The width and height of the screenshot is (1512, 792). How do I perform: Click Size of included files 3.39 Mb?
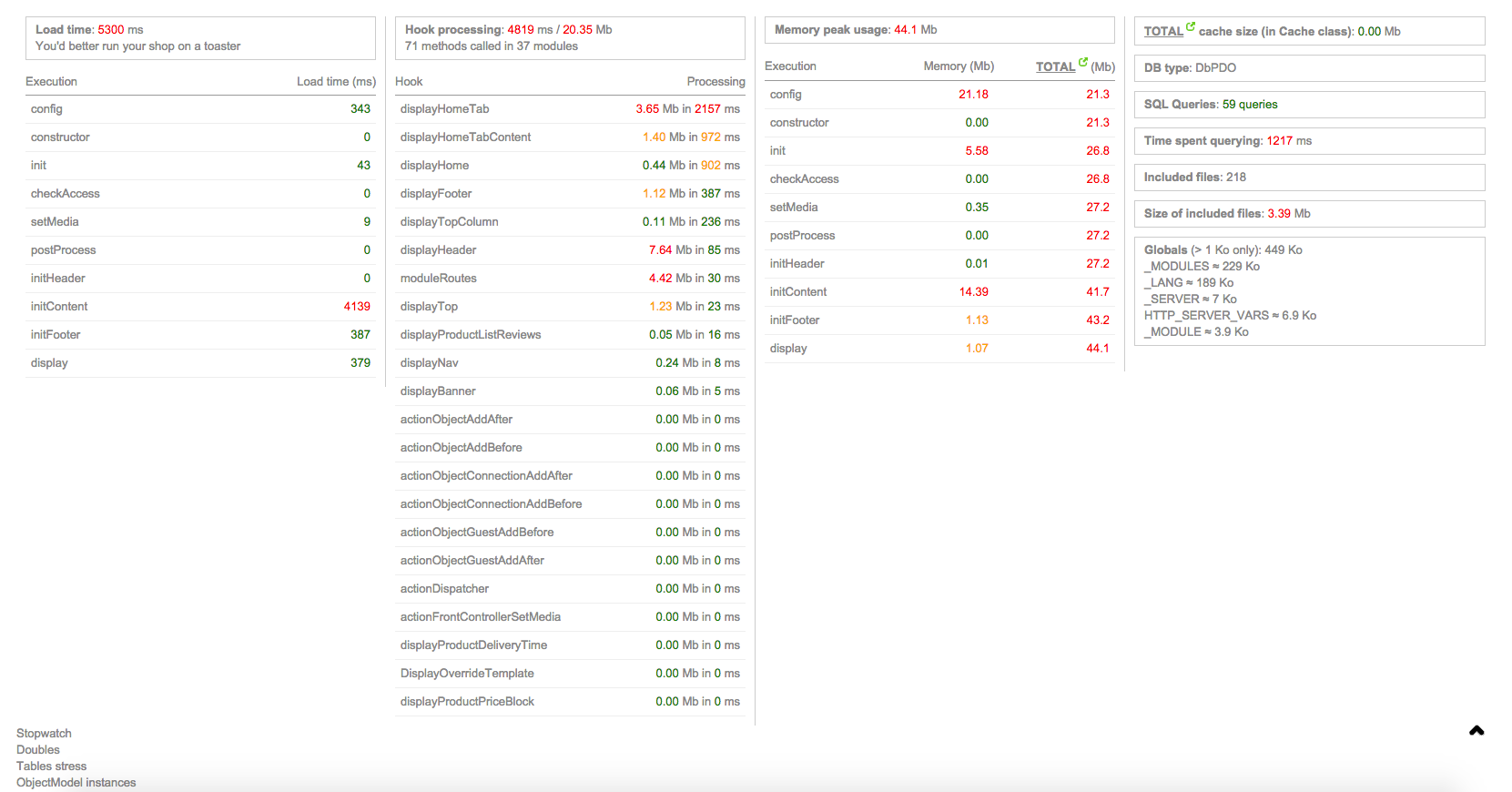coord(1310,214)
